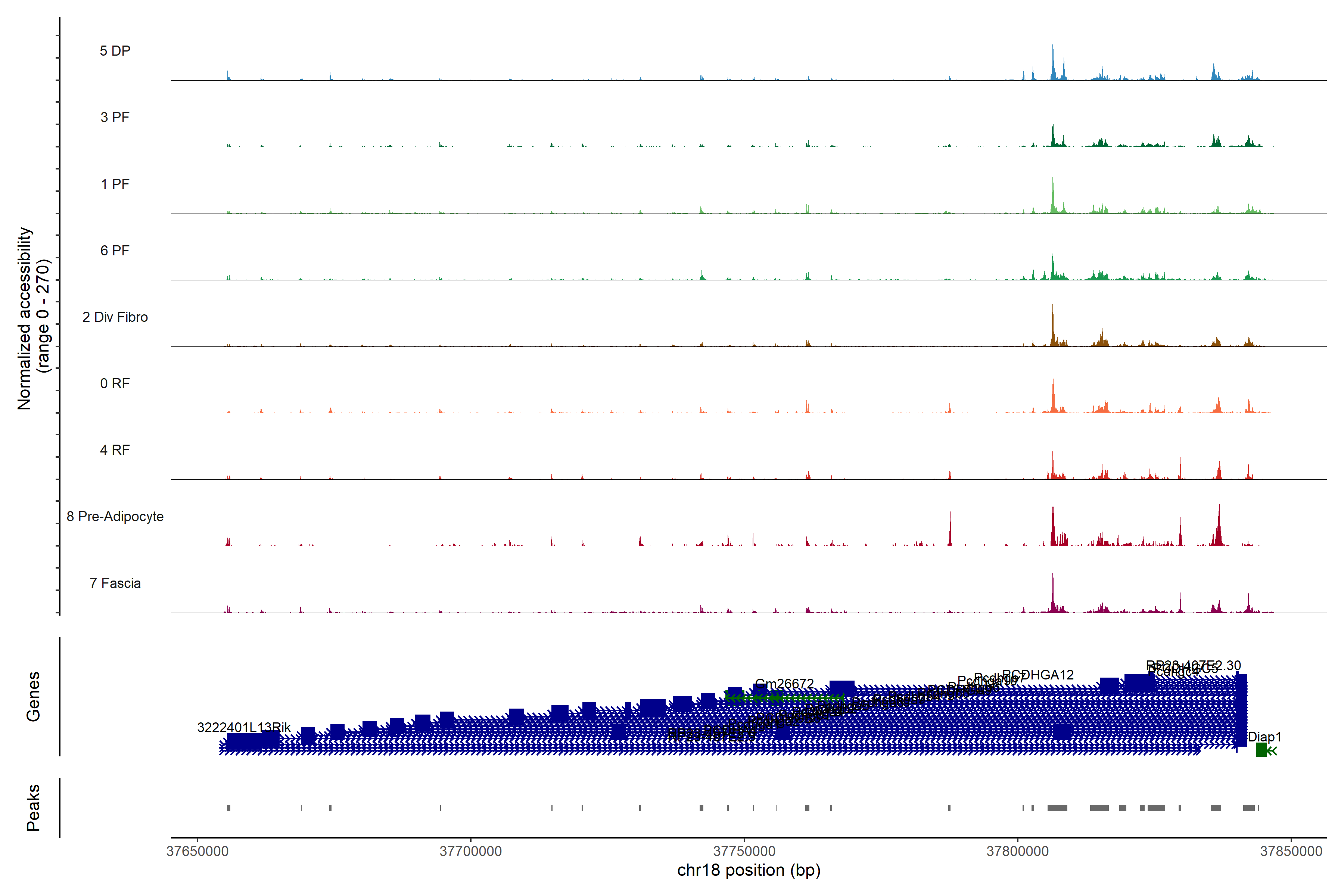Click the 6 PF track label
The height and width of the screenshot is (896, 1344).
[x=115, y=250]
